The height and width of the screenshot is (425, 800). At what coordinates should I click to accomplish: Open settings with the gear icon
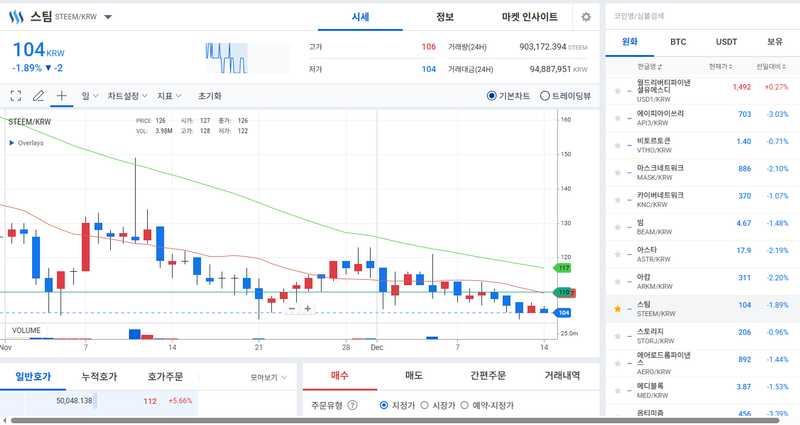(586, 17)
